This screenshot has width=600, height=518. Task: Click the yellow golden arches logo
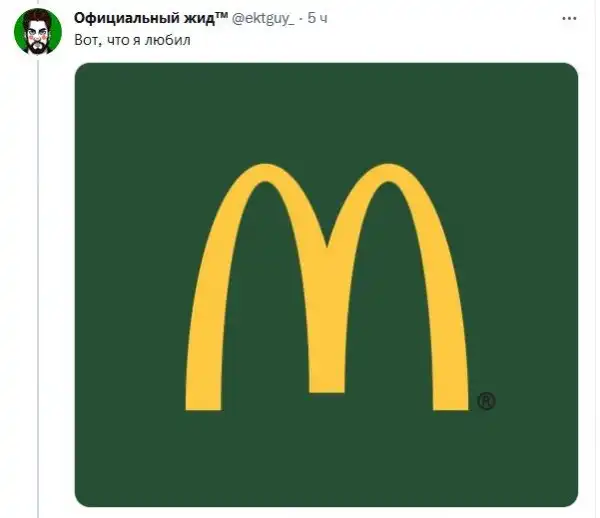327,287
